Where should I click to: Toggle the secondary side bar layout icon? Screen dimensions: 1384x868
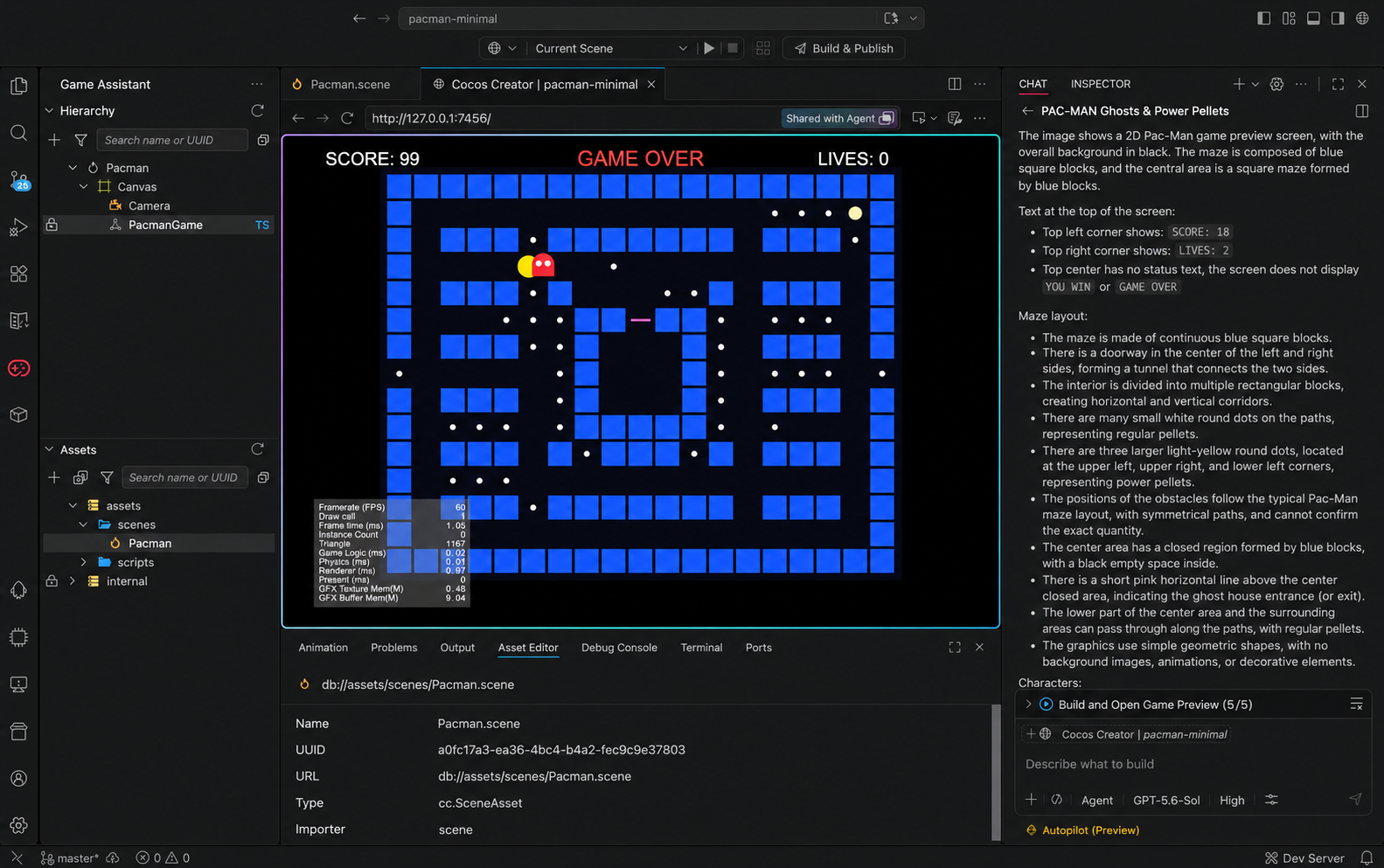pos(1338,18)
